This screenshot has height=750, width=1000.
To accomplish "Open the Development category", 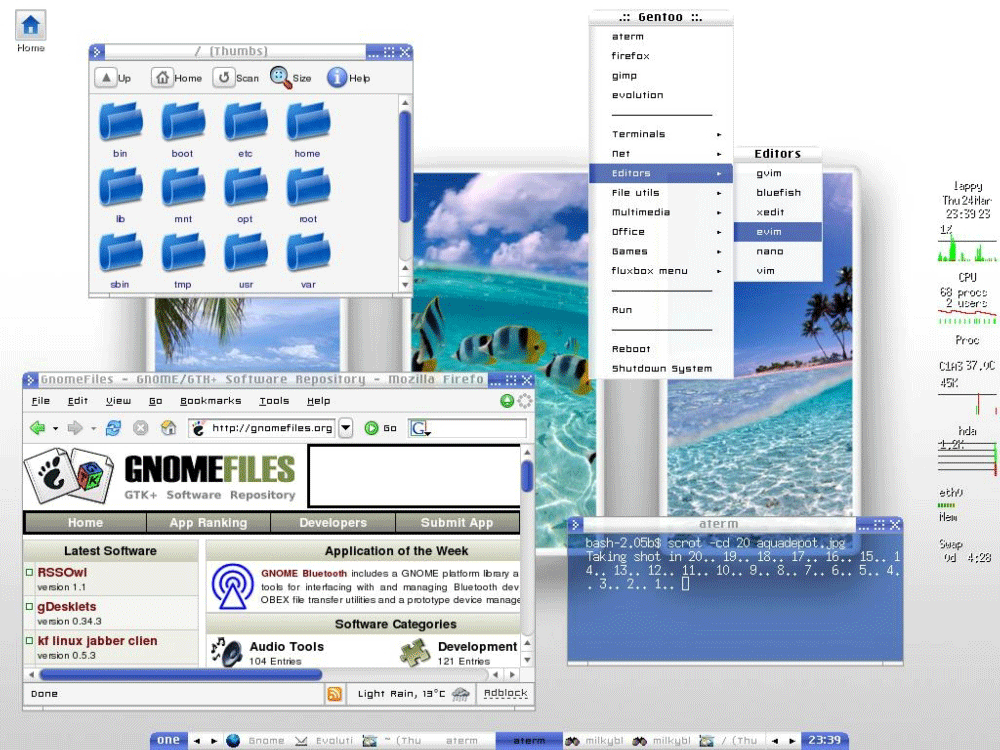I will pyautogui.click(x=477, y=647).
